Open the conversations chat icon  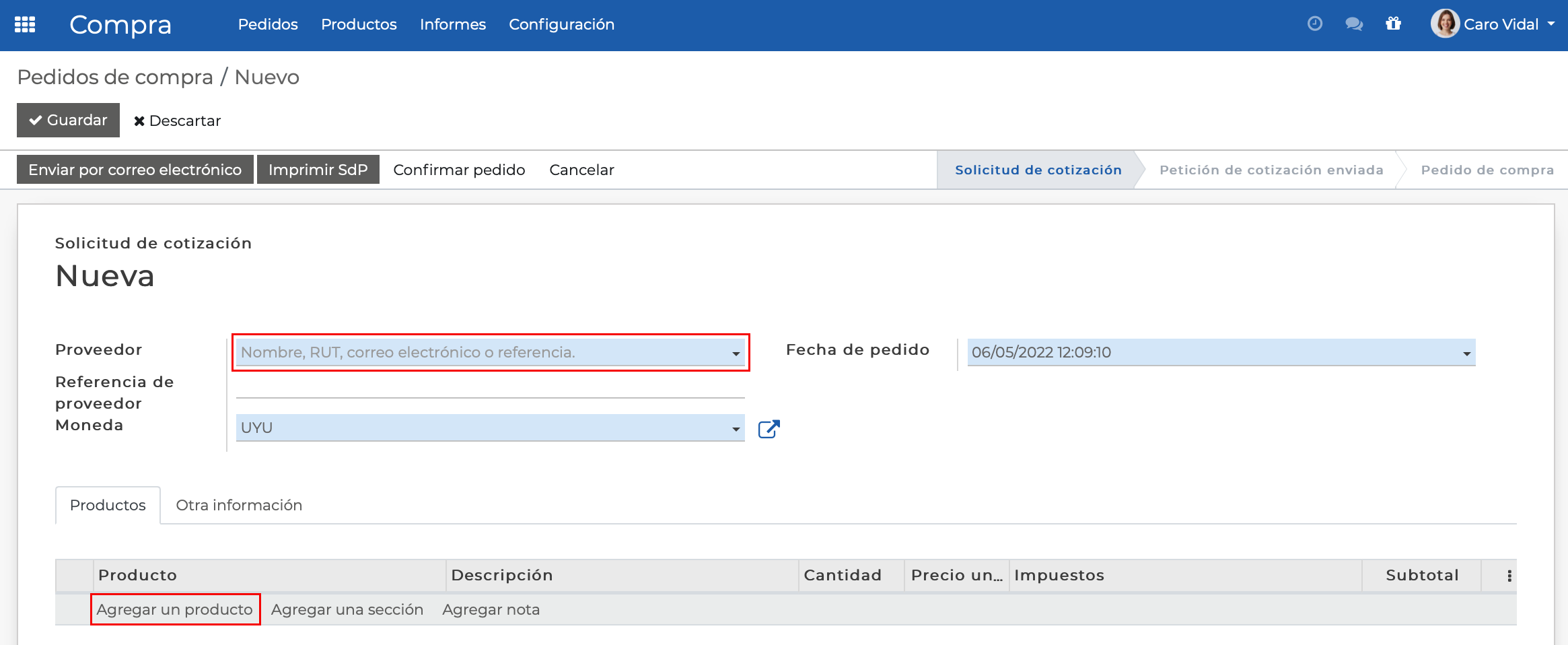1353,24
